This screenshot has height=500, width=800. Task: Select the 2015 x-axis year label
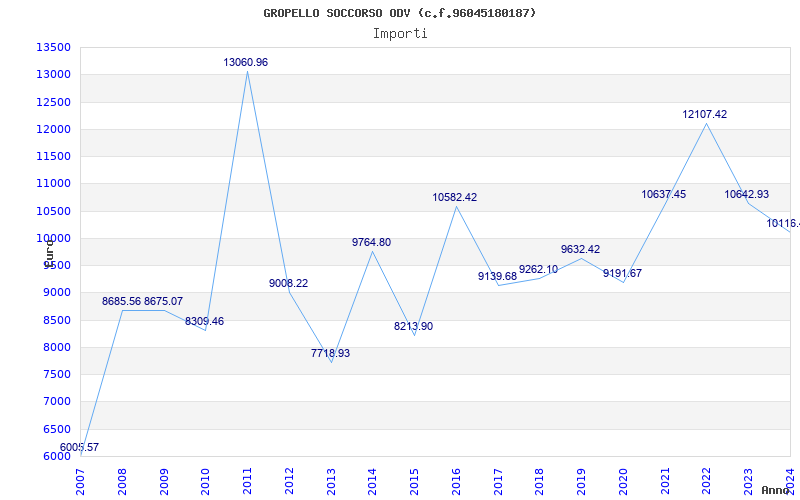coord(414,482)
